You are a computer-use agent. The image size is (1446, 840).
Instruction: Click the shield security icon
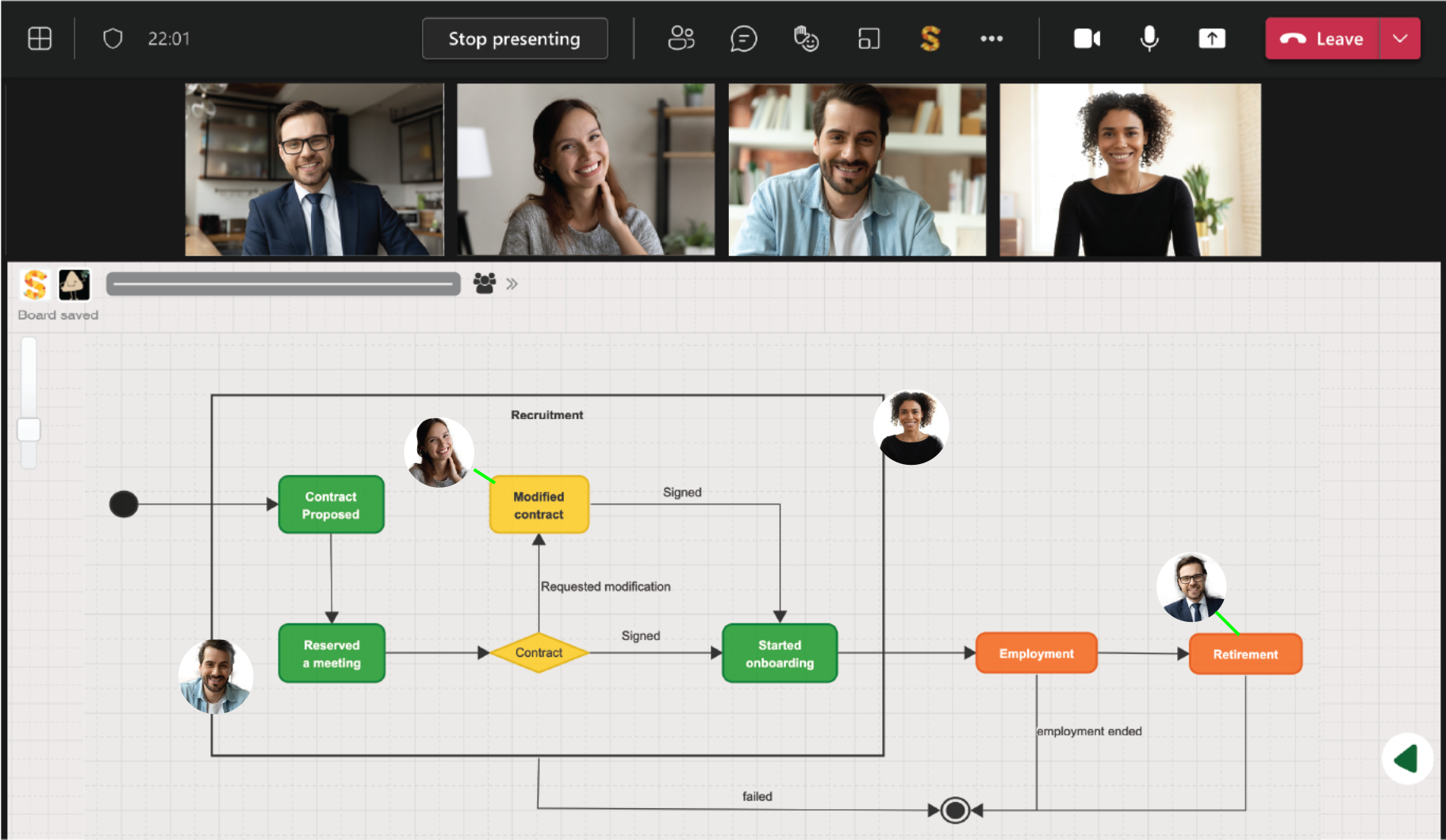(x=113, y=38)
